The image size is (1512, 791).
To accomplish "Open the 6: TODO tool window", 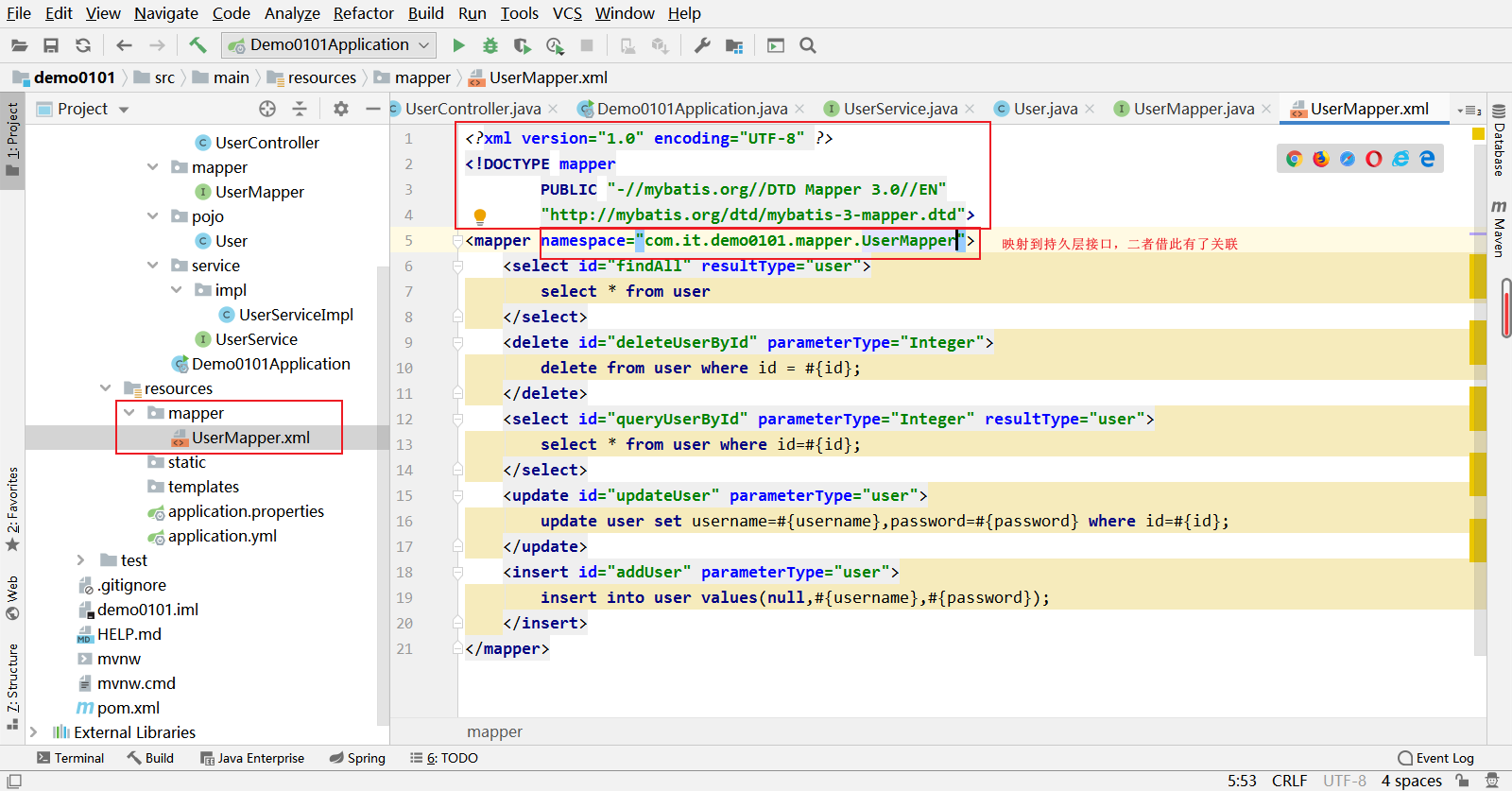I will (x=444, y=758).
